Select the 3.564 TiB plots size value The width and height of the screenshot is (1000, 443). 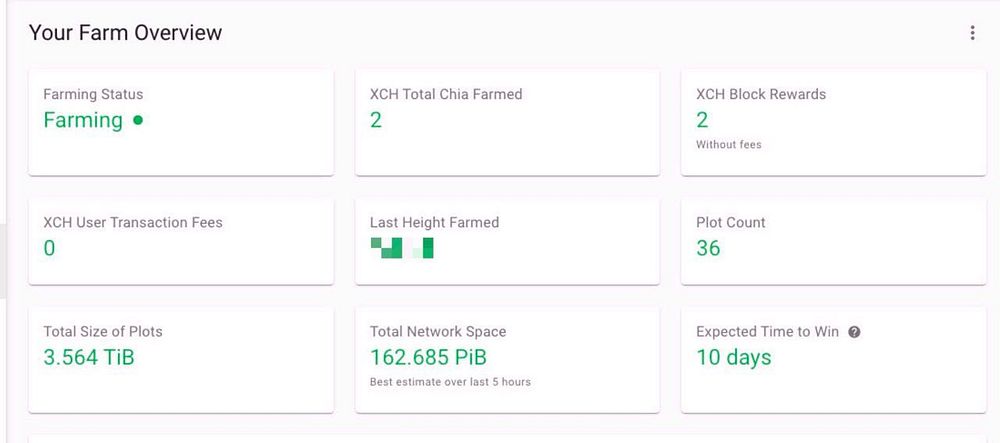point(89,357)
